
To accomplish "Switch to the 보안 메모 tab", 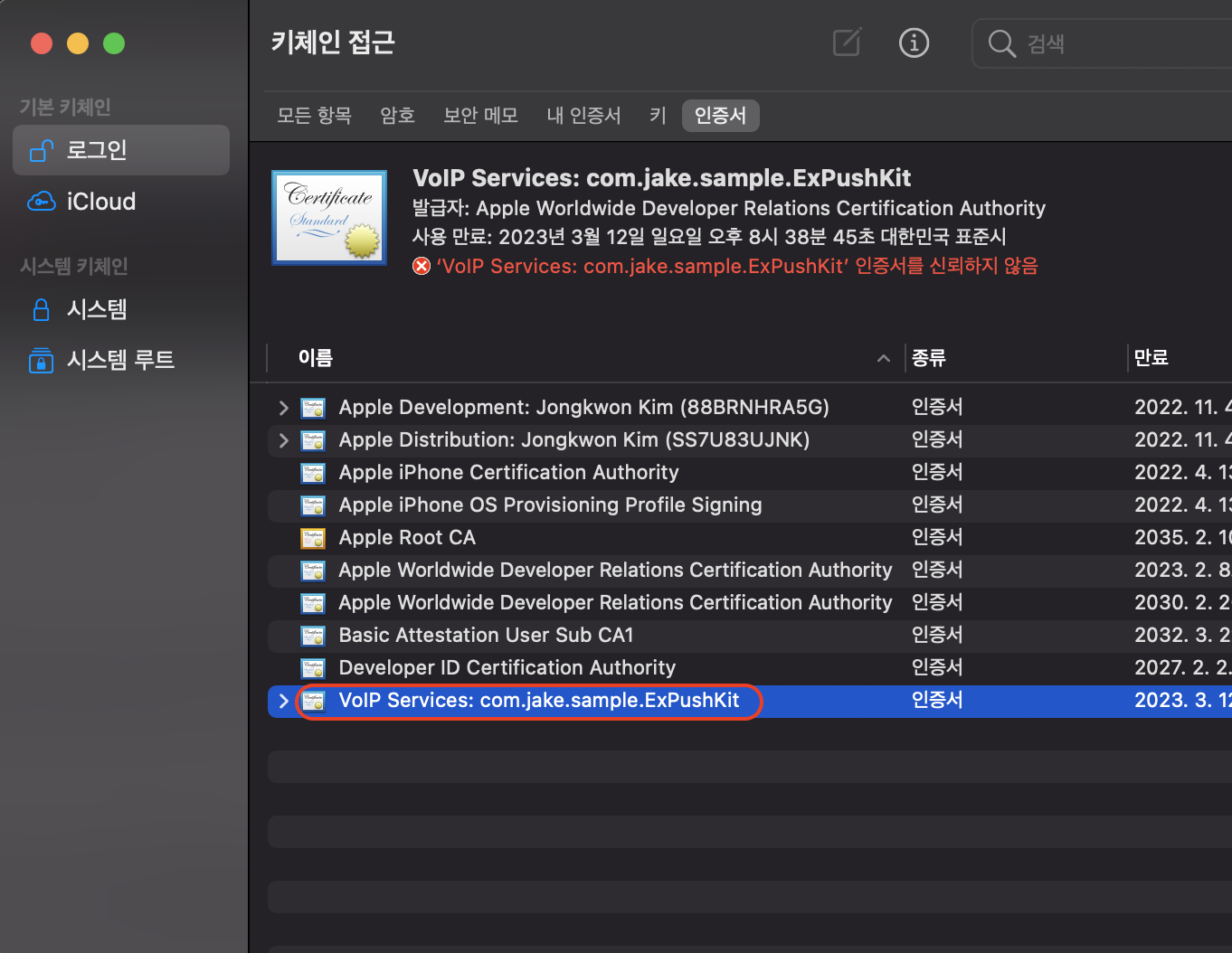I will pyautogui.click(x=480, y=116).
